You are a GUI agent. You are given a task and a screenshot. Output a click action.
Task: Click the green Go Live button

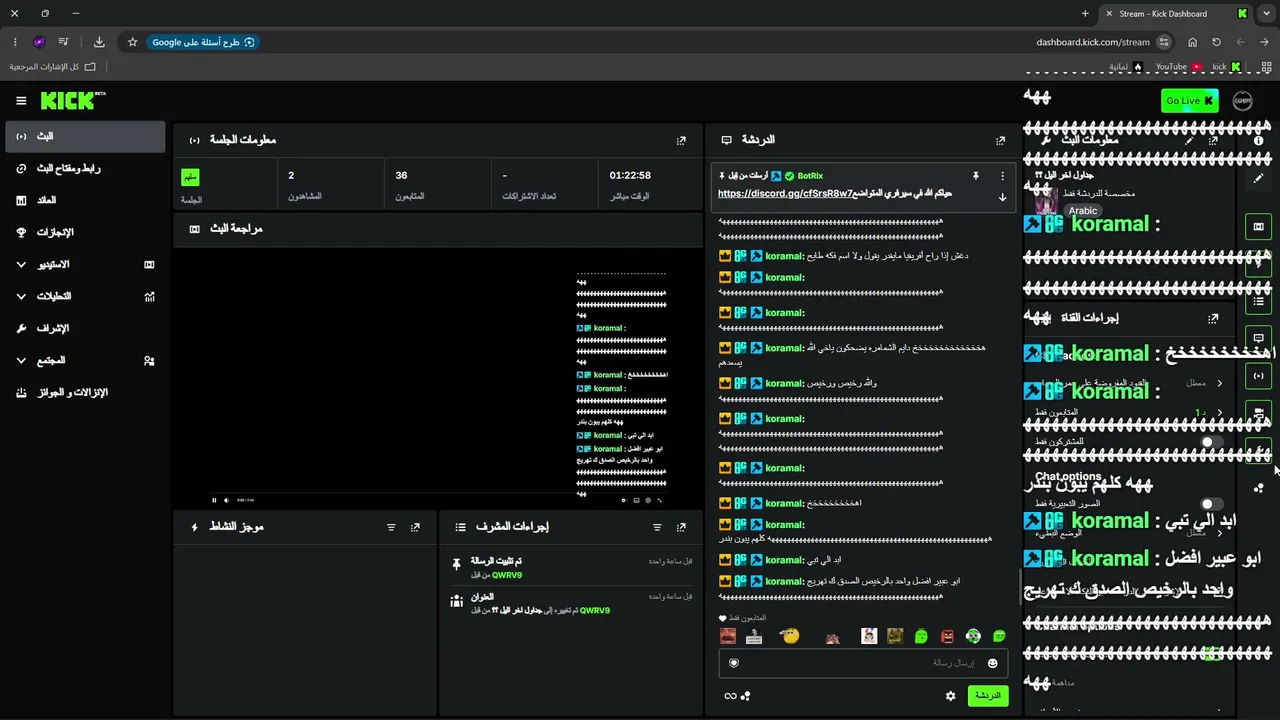coord(1190,101)
